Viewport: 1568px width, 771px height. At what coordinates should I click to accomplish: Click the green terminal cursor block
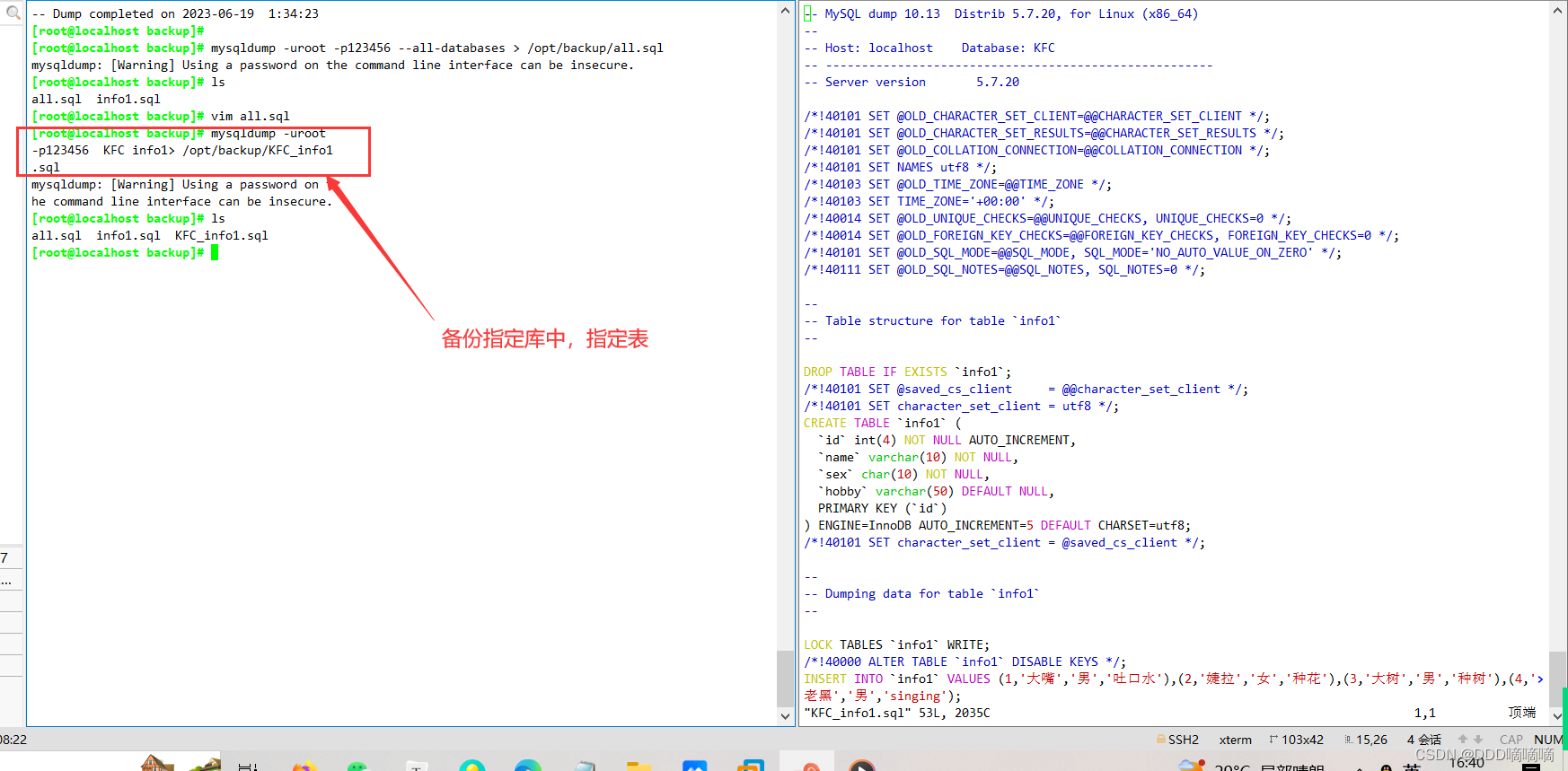(215, 252)
